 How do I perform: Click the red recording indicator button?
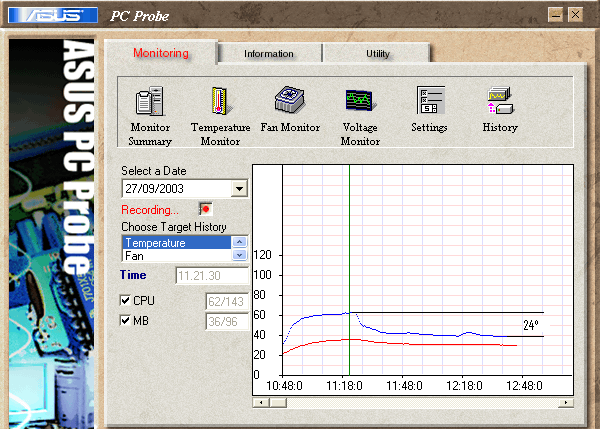(205, 209)
